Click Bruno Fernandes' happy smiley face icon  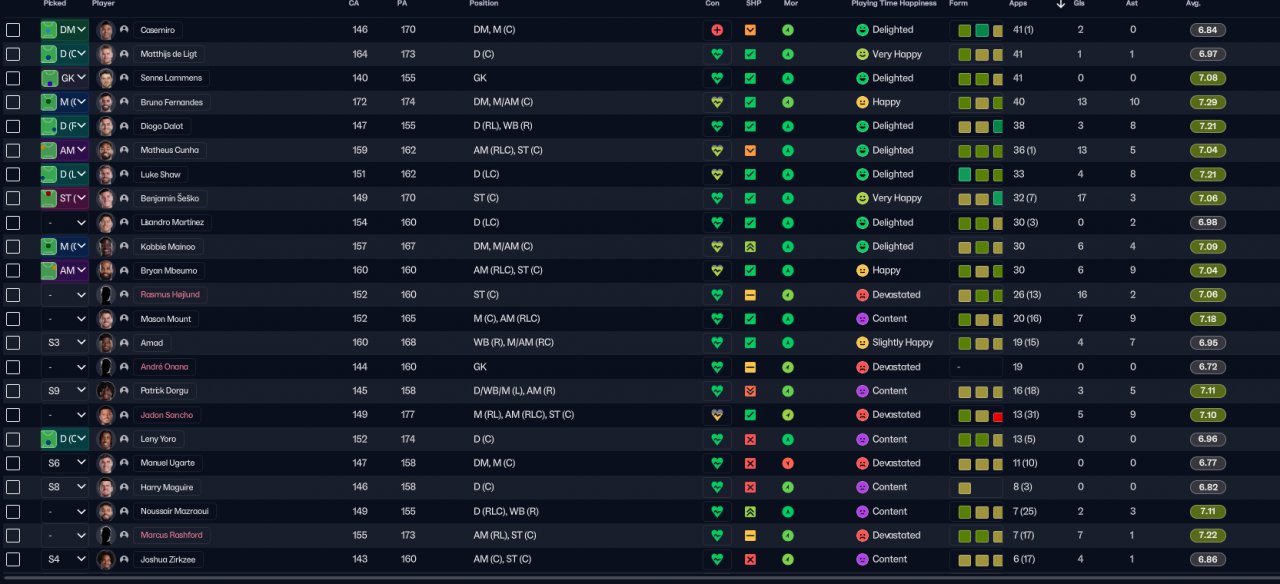[x=862, y=102]
